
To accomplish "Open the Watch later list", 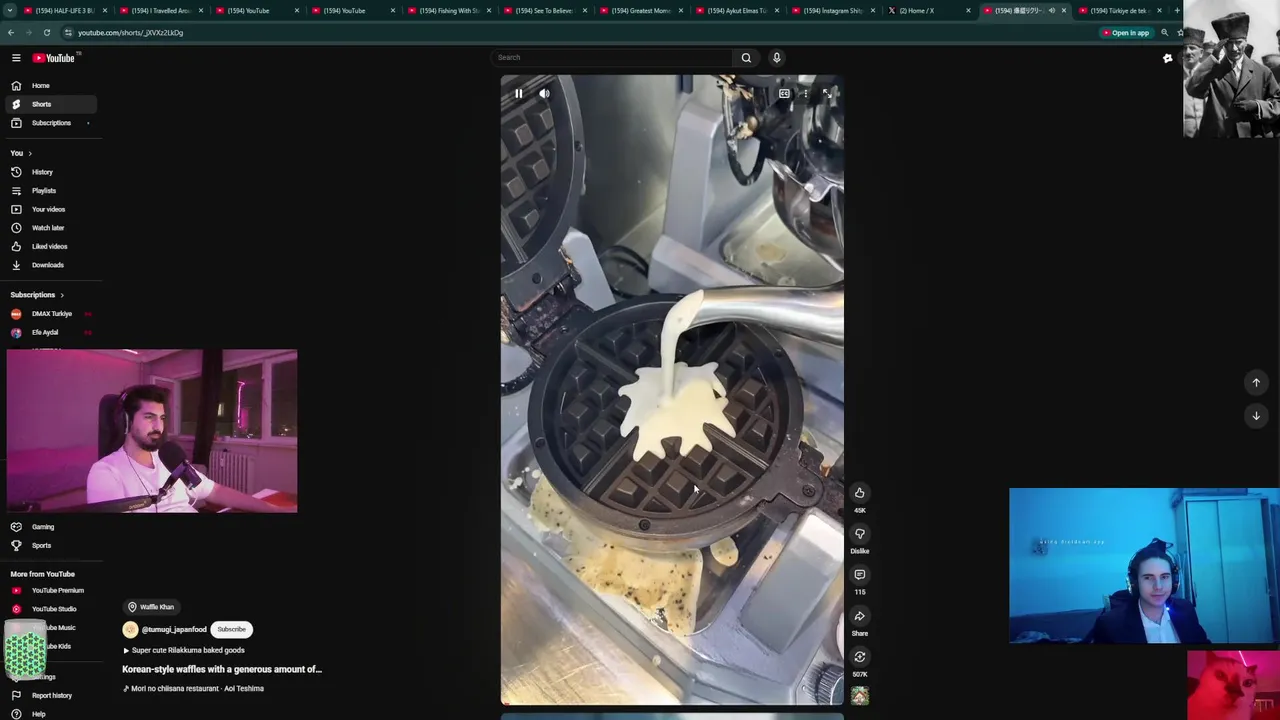I will [x=49, y=228].
